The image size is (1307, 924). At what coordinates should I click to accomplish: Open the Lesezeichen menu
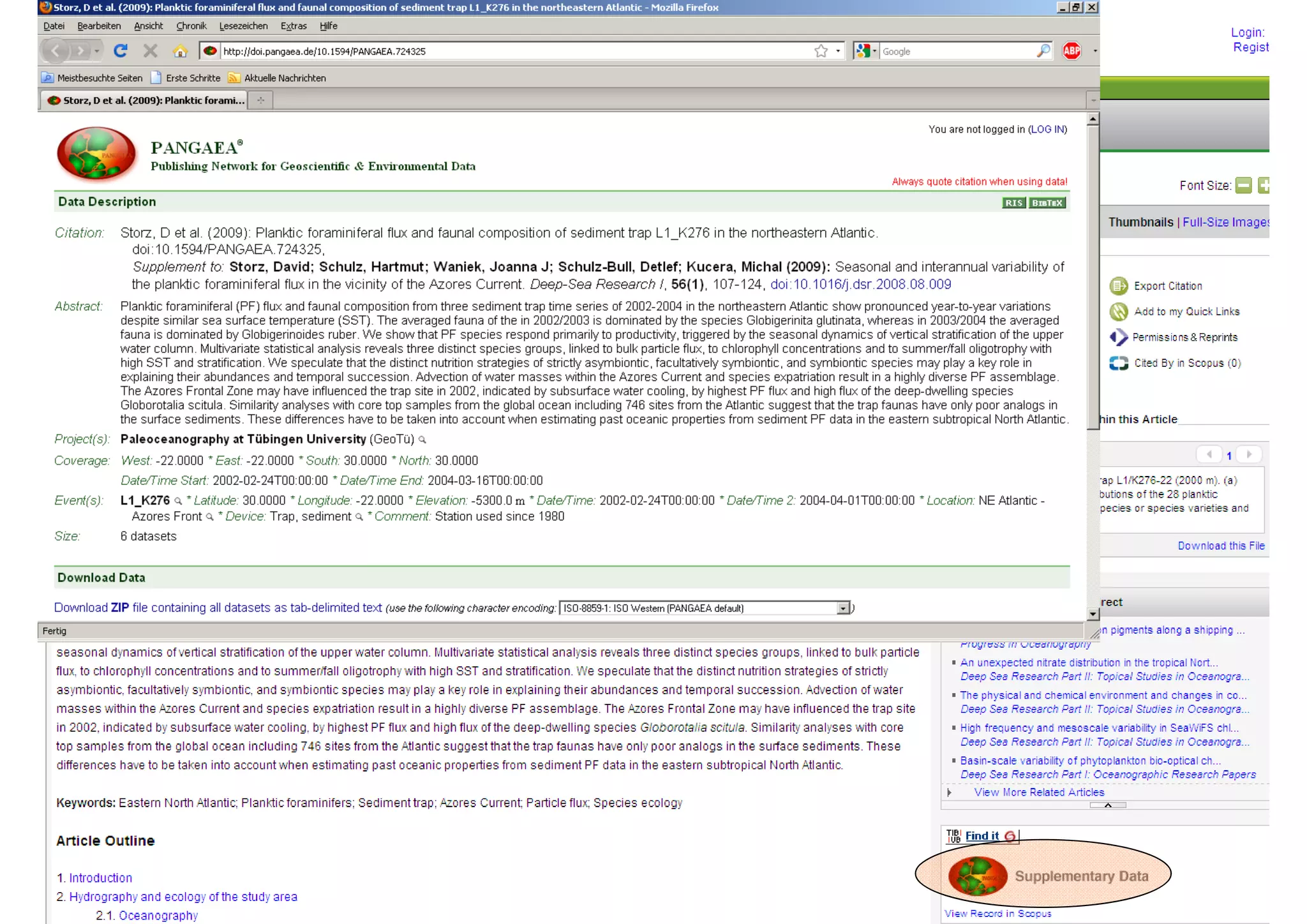point(243,26)
